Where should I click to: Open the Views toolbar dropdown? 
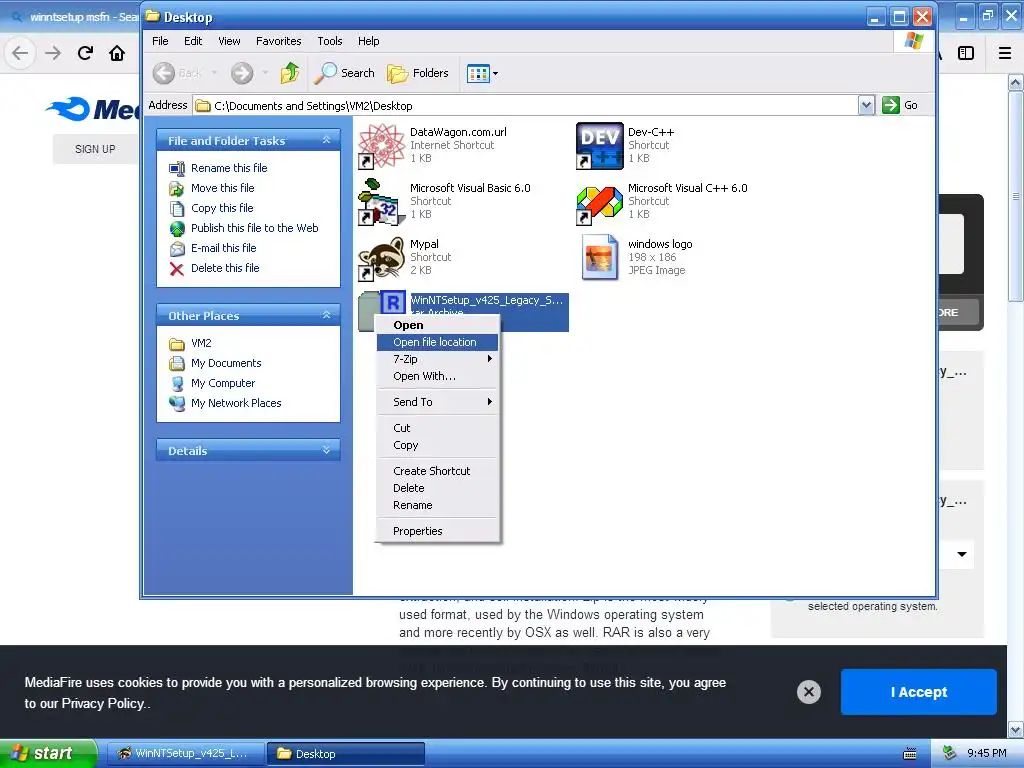click(483, 73)
